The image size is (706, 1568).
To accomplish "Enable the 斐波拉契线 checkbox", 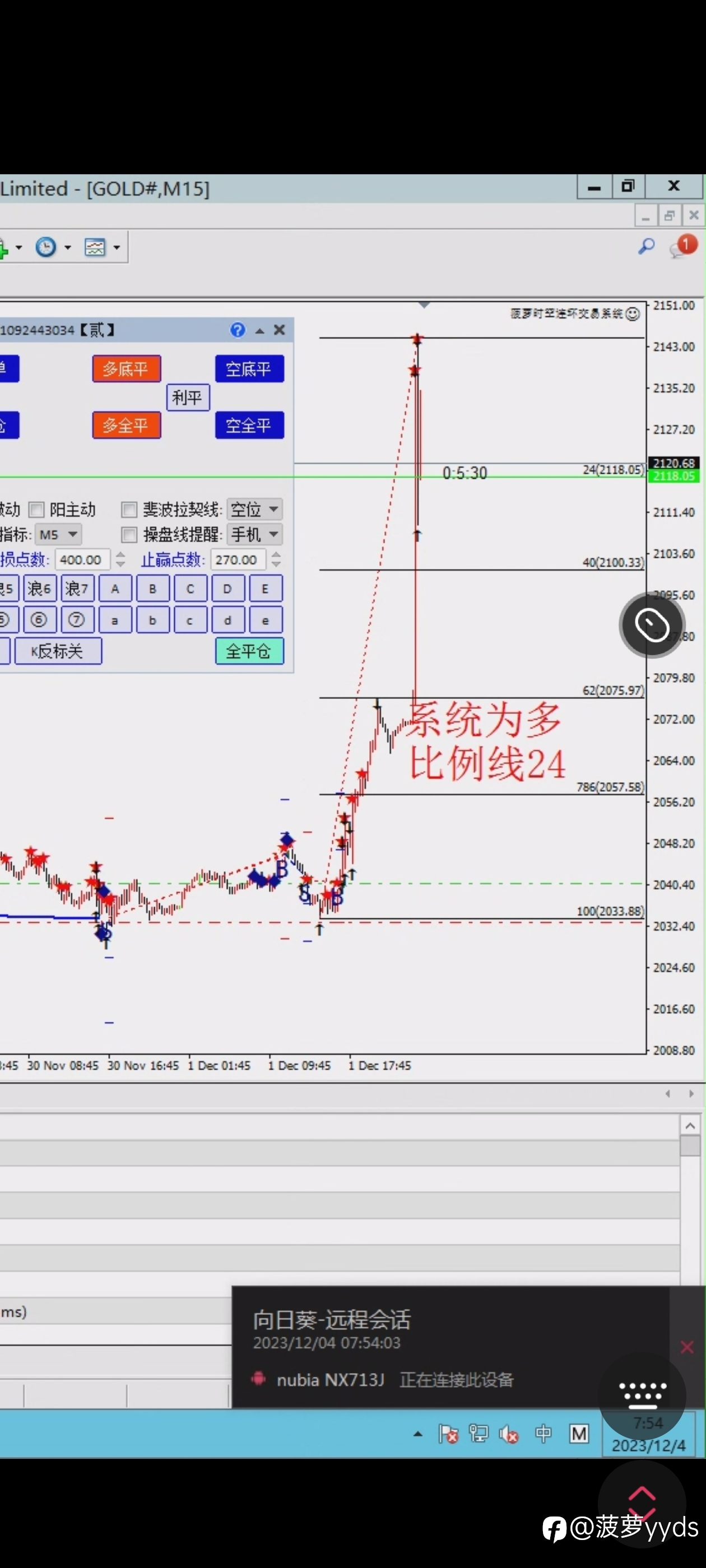I will tap(129, 509).
